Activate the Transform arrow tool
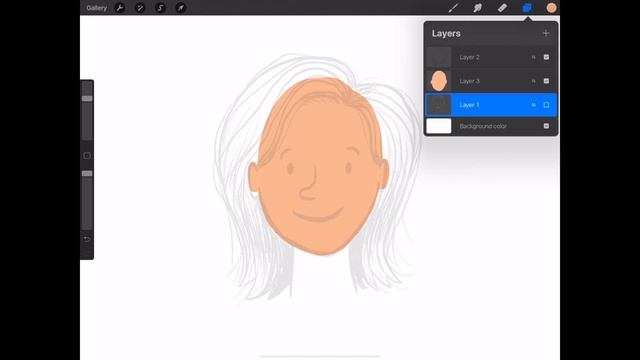 pos(181,8)
